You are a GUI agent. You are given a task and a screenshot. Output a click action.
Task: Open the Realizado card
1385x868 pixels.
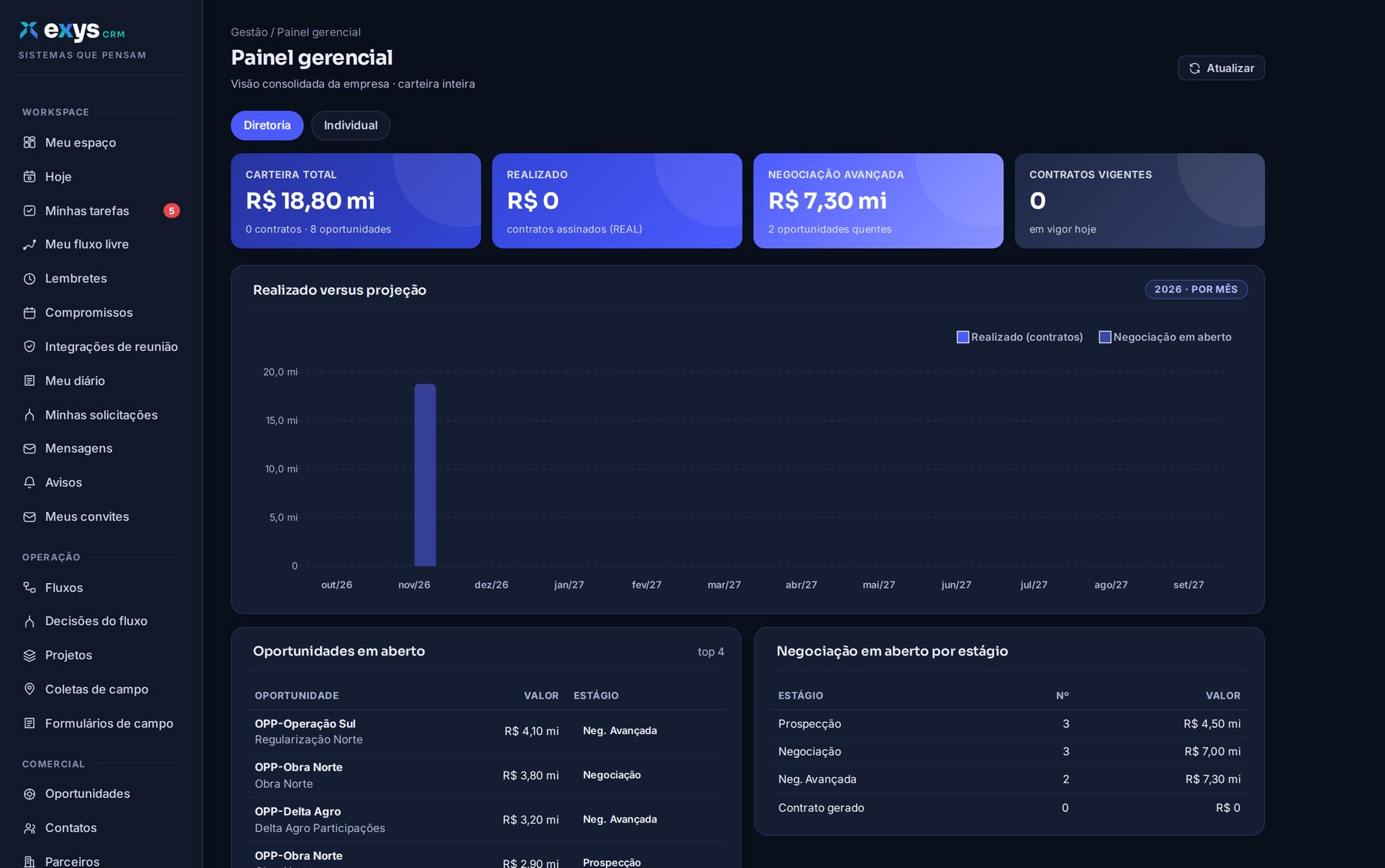coord(617,201)
